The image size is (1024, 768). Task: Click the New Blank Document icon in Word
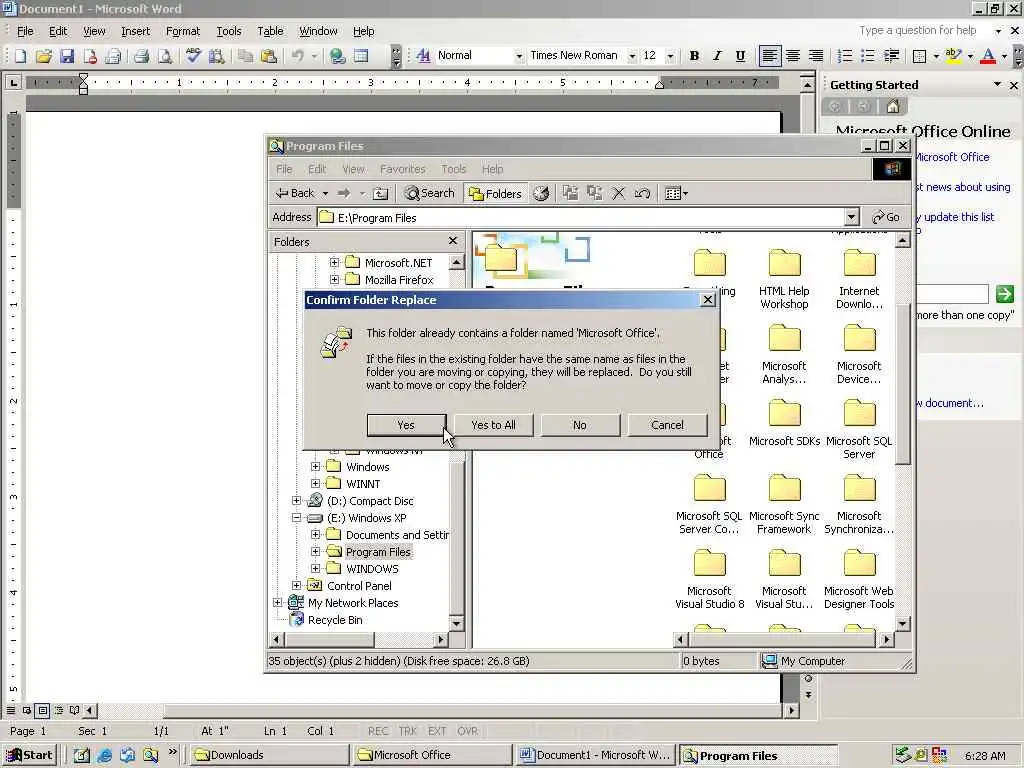(x=20, y=56)
